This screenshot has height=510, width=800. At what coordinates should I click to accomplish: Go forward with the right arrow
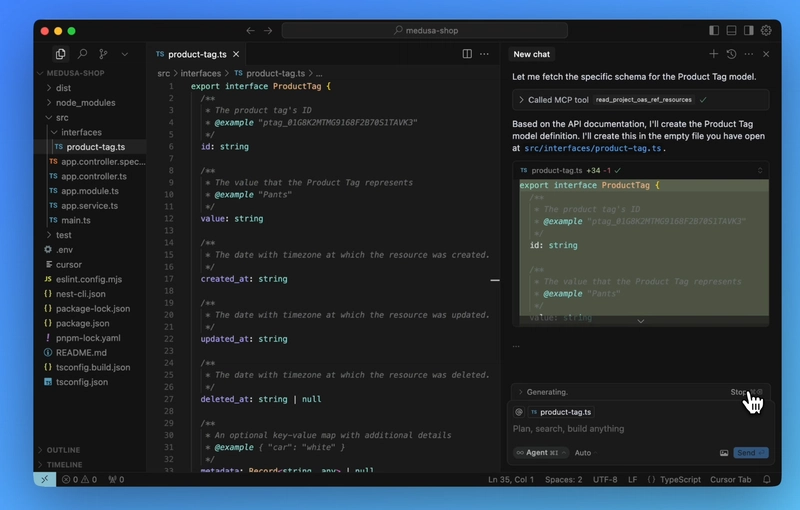tap(268, 31)
